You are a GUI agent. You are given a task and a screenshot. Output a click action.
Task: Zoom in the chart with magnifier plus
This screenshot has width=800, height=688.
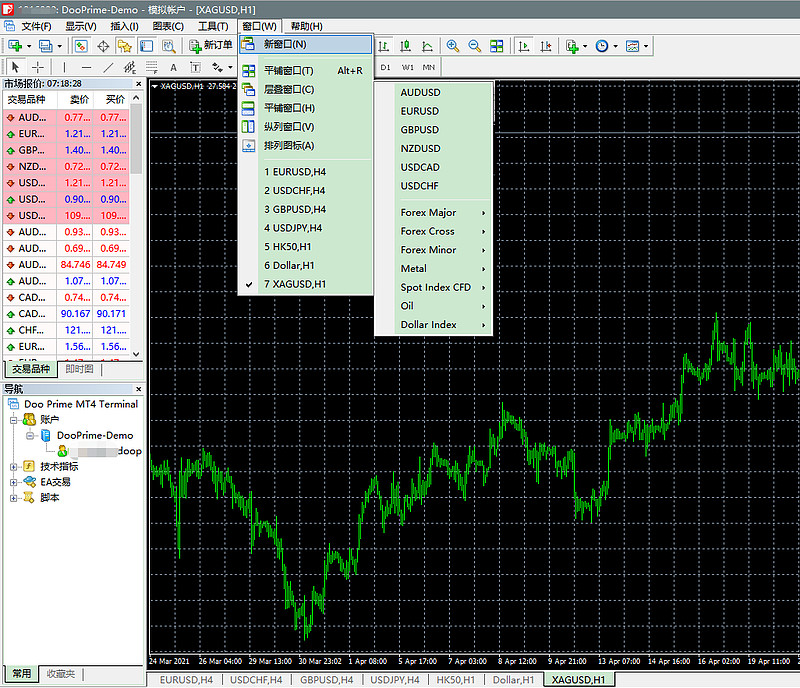(453, 46)
